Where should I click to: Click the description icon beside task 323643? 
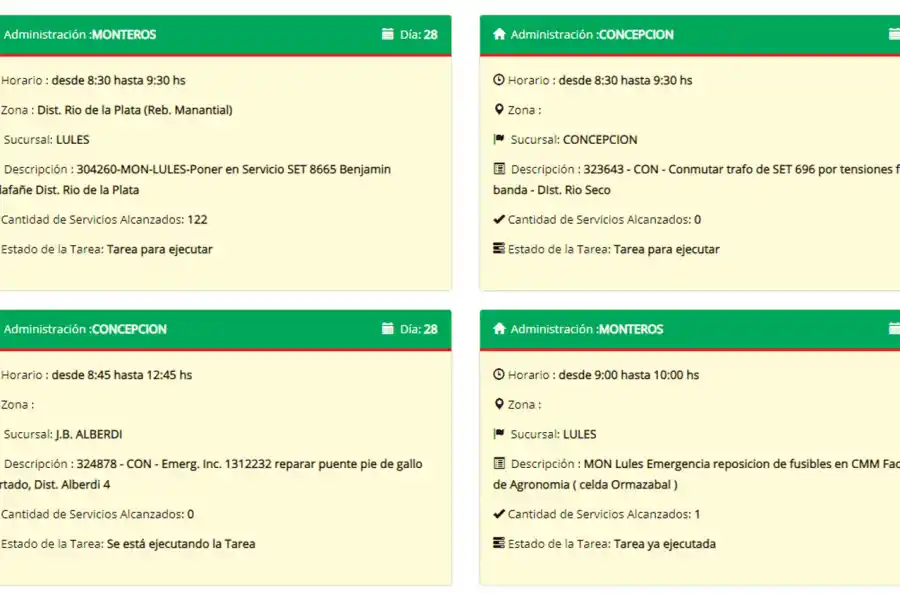point(499,170)
